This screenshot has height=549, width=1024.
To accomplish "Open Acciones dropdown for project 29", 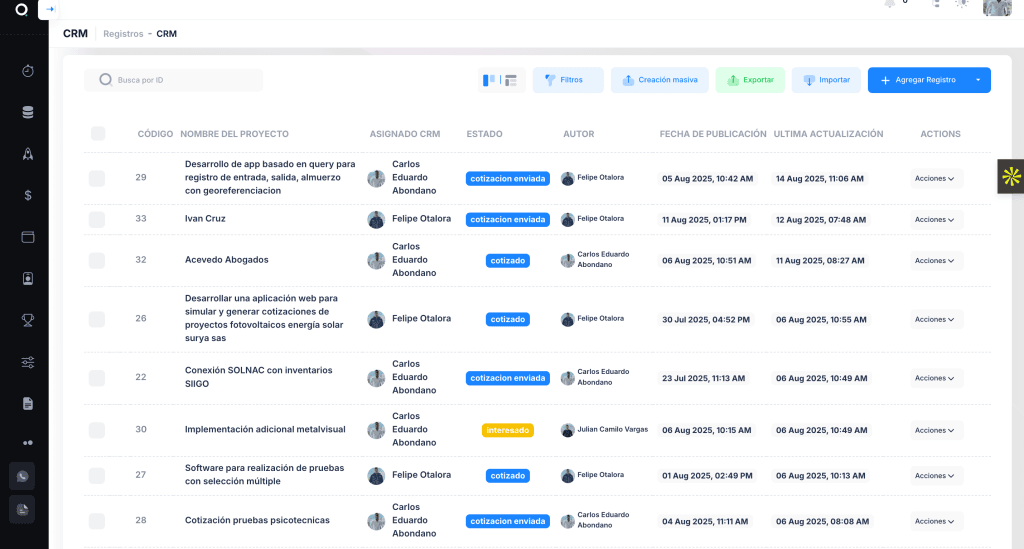I will click(935, 178).
